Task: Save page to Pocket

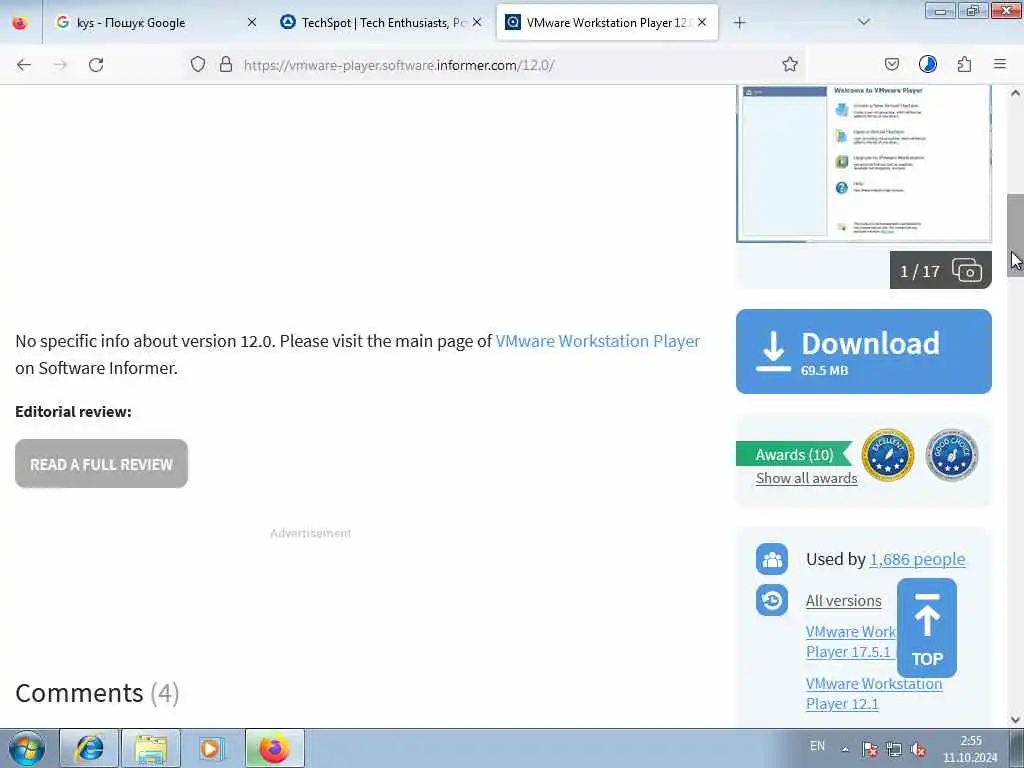Action: pyautogui.click(x=891, y=64)
